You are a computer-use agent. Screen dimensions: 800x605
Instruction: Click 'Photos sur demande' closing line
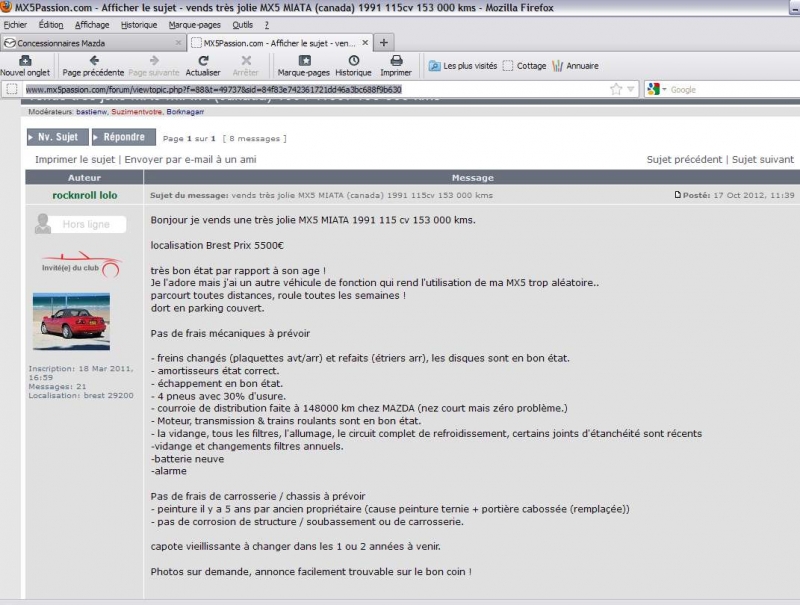tap(311, 572)
